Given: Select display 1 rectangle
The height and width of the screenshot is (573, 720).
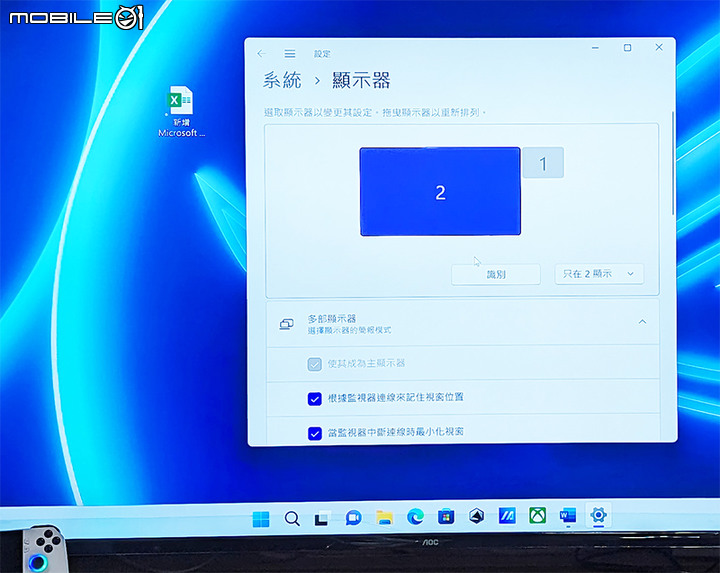Looking at the screenshot, I should (543, 163).
